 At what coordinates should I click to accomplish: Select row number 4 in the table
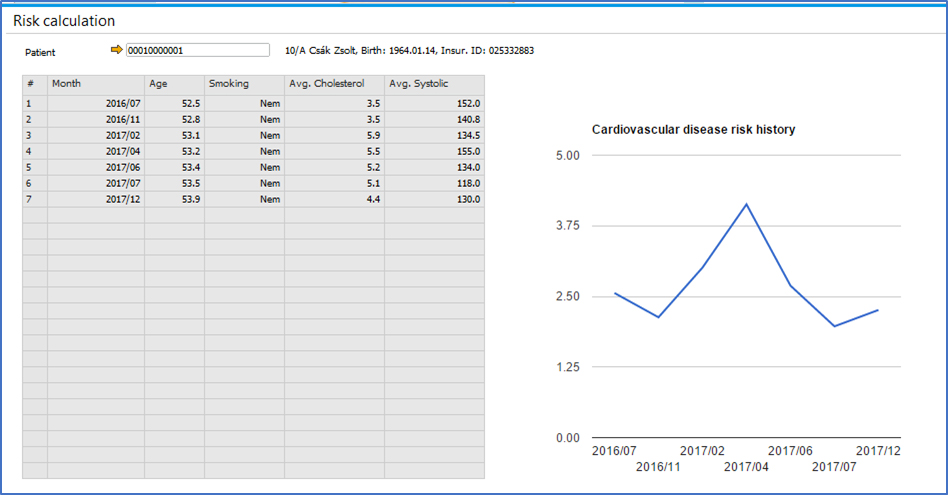pyautogui.click(x=35, y=151)
